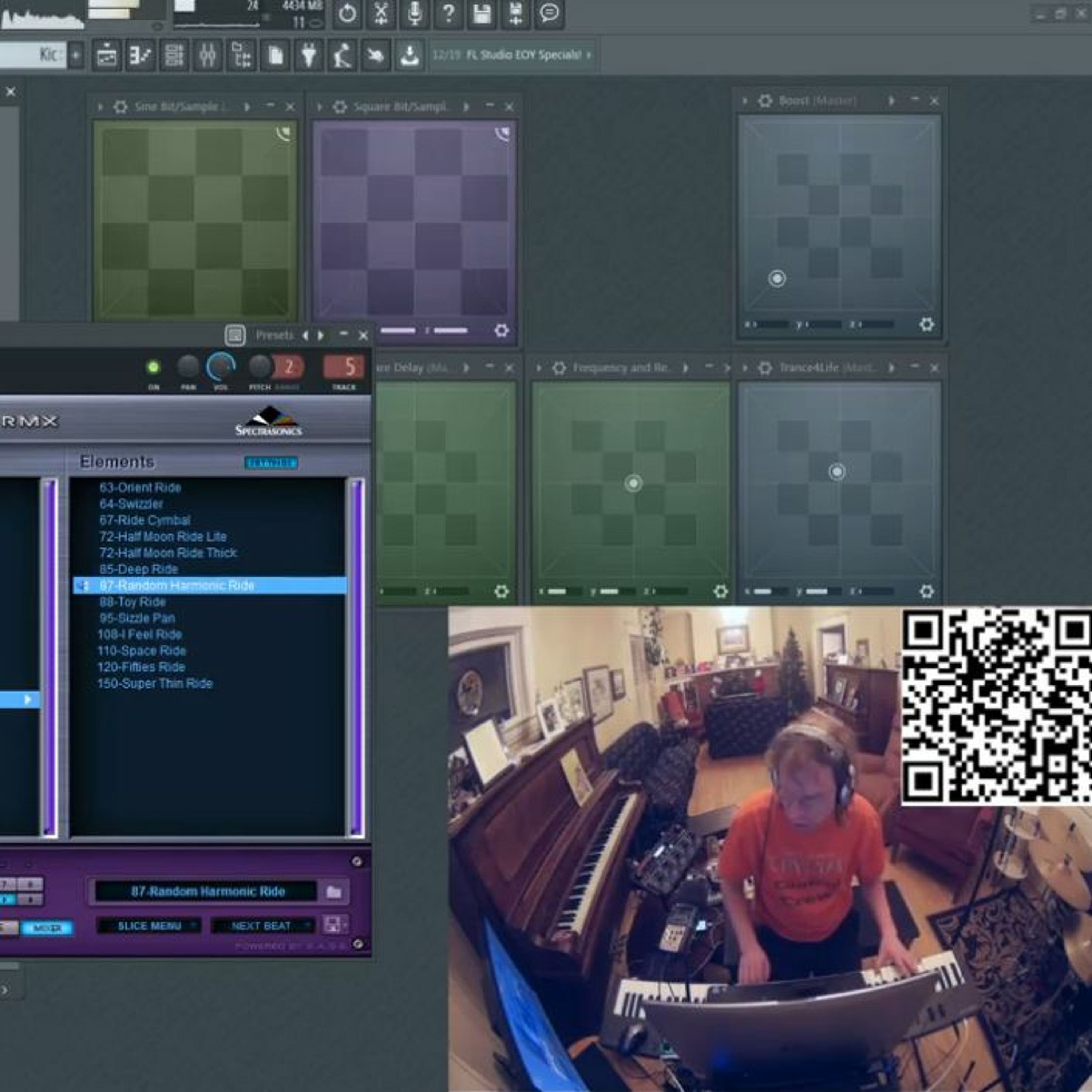
Task: Go to the next preset arrow
Action: click(x=321, y=335)
